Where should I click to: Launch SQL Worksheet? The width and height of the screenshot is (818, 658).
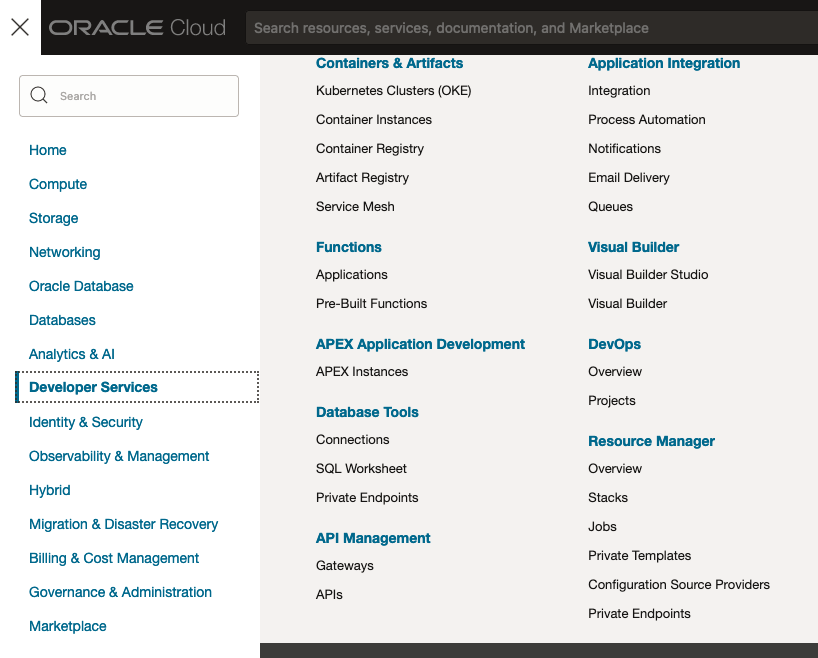[x=361, y=468]
